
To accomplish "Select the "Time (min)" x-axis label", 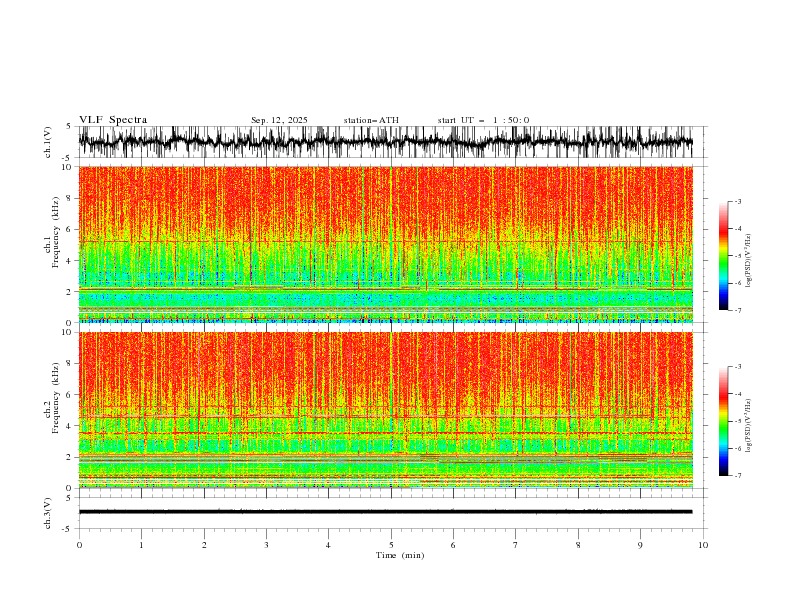I will point(400,555).
